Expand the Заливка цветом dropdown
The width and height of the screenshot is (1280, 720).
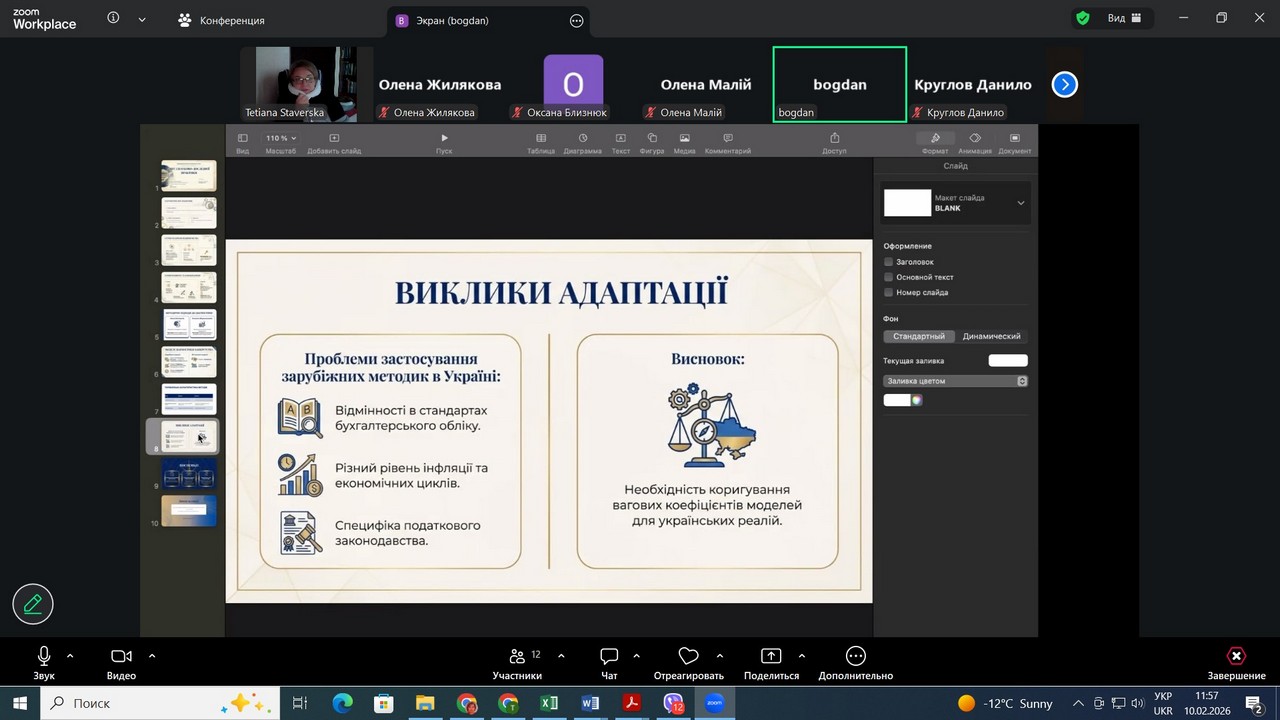[955, 381]
